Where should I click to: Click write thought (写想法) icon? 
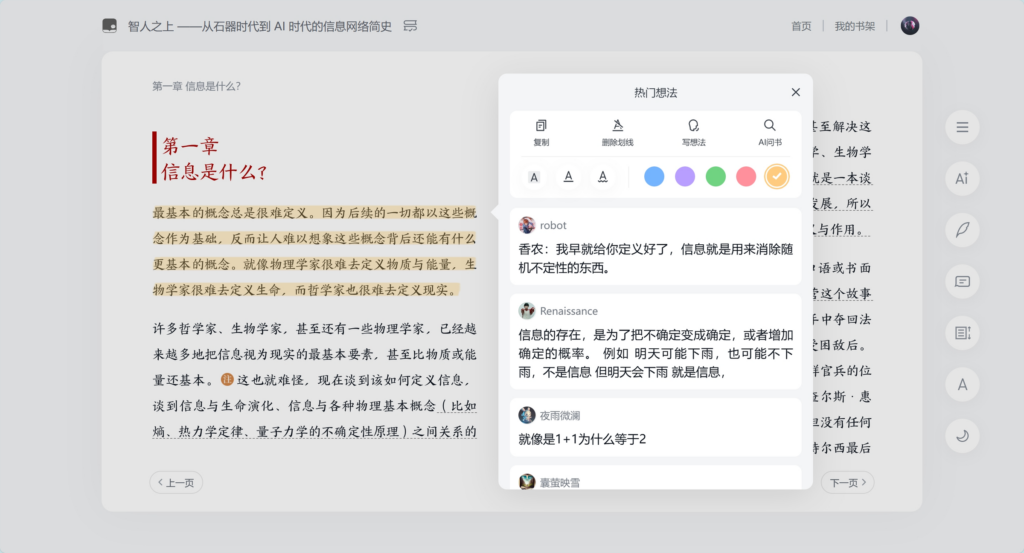tap(694, 132)
